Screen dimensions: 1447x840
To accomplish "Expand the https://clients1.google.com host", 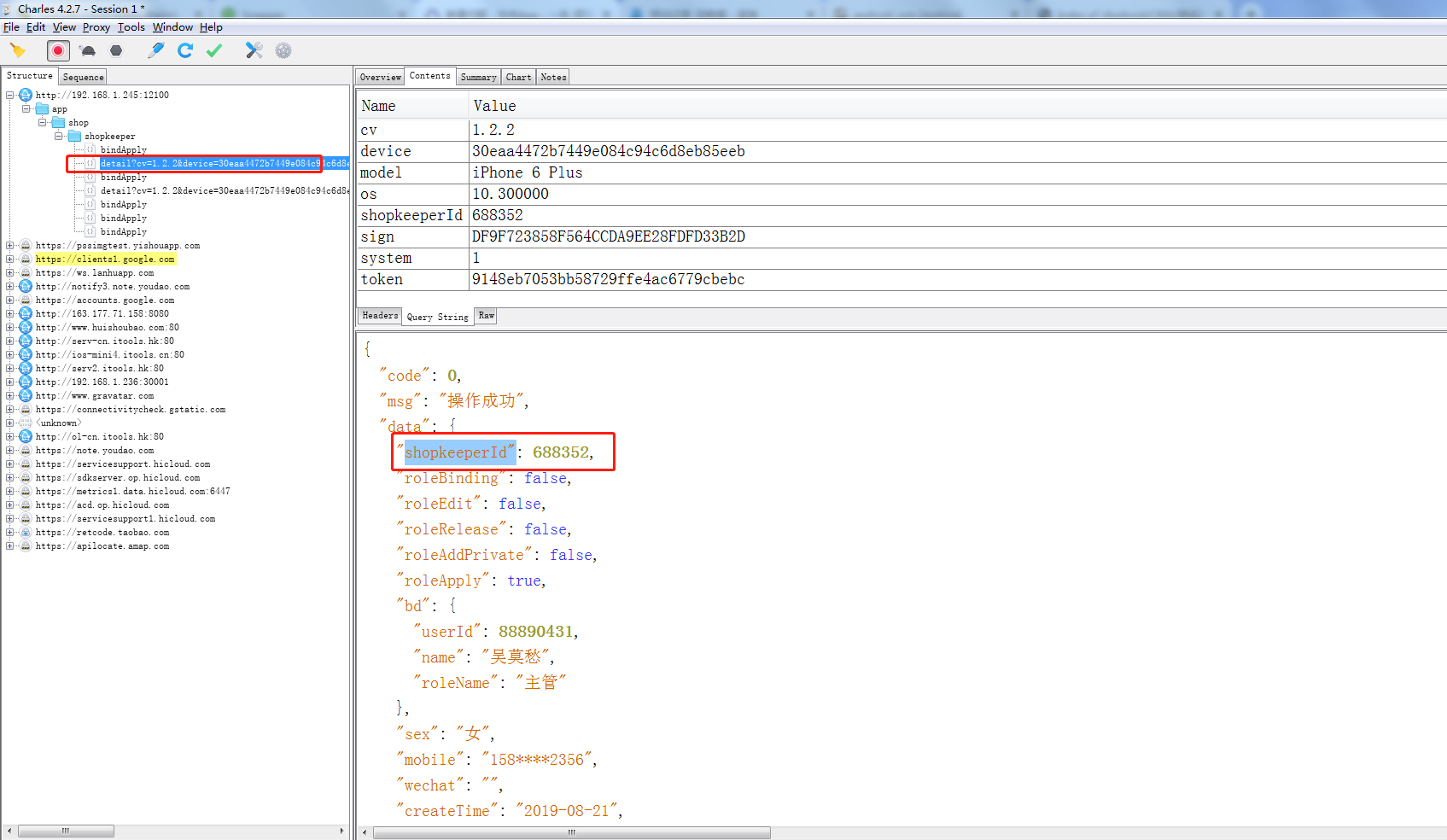I will [x=10, y=260].
